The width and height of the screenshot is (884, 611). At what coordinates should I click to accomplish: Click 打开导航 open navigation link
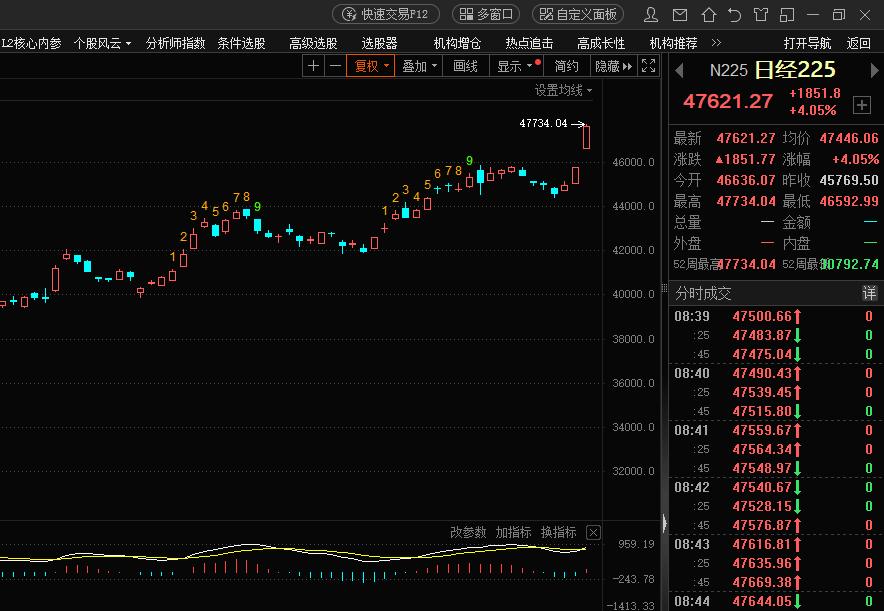coord(807,43)
